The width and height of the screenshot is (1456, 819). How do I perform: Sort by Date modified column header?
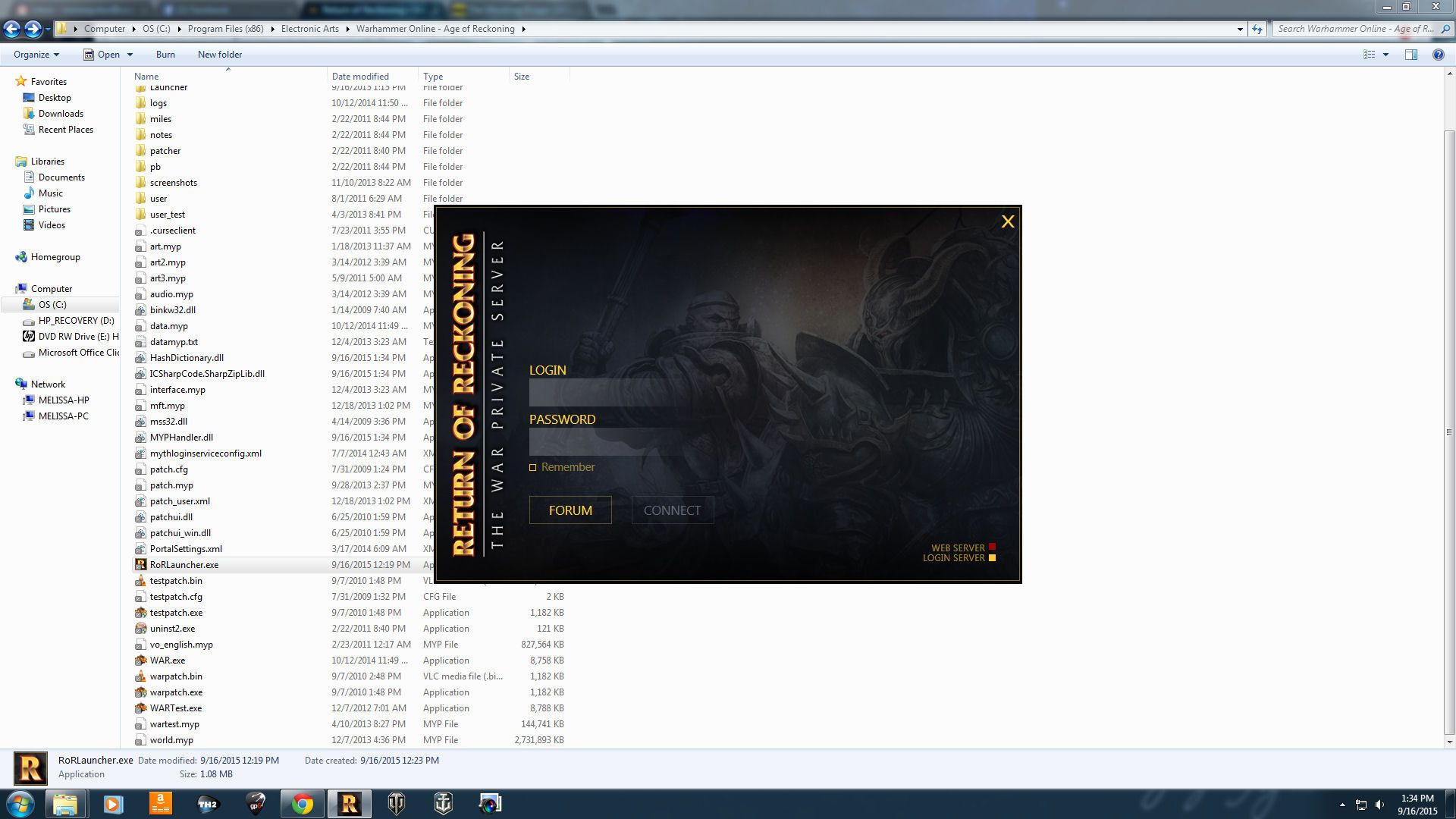click(x=360, y=77)
